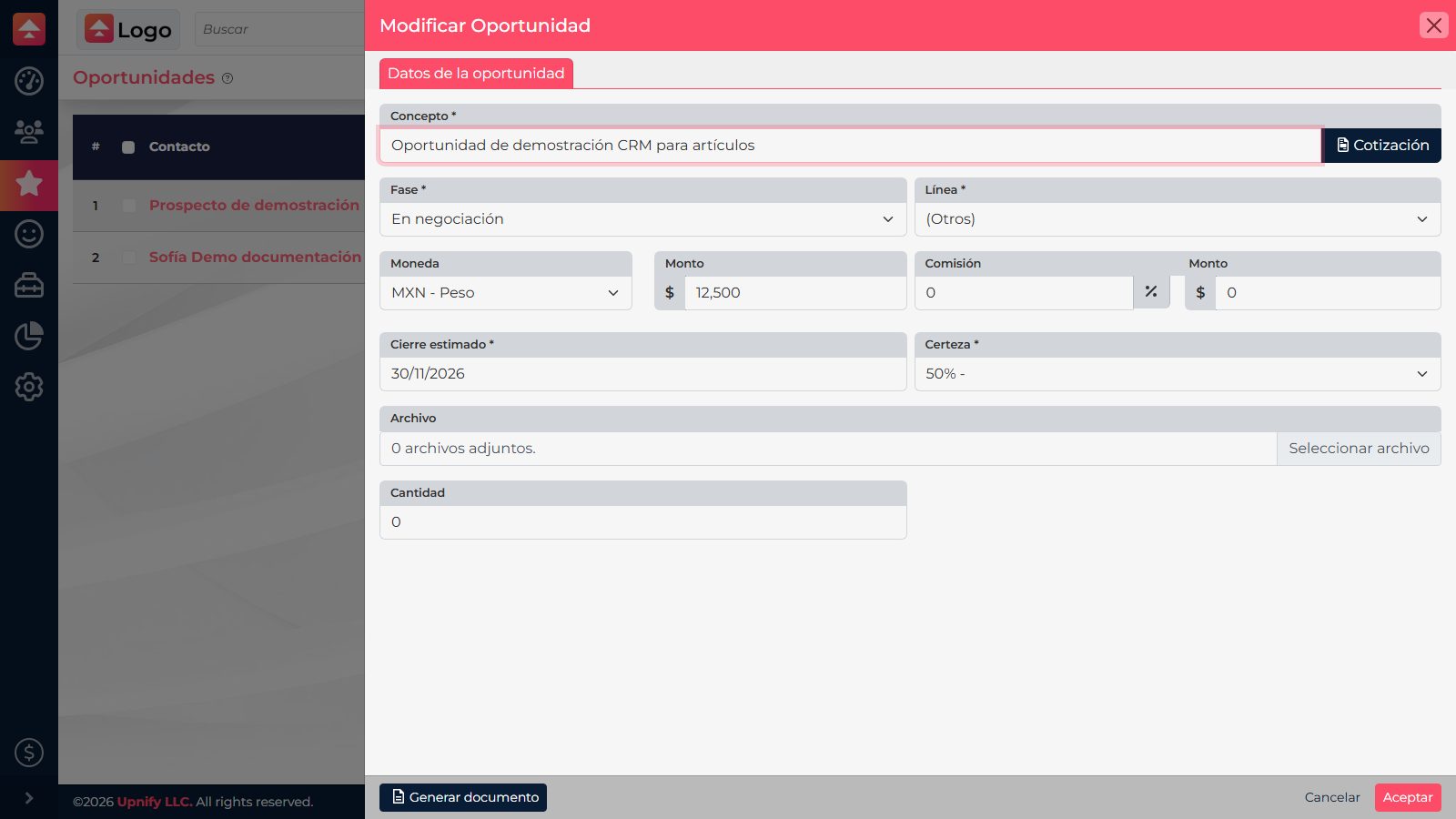
Task: Click the Upnify LLC. footer link
Action: [x=155, y=802]
